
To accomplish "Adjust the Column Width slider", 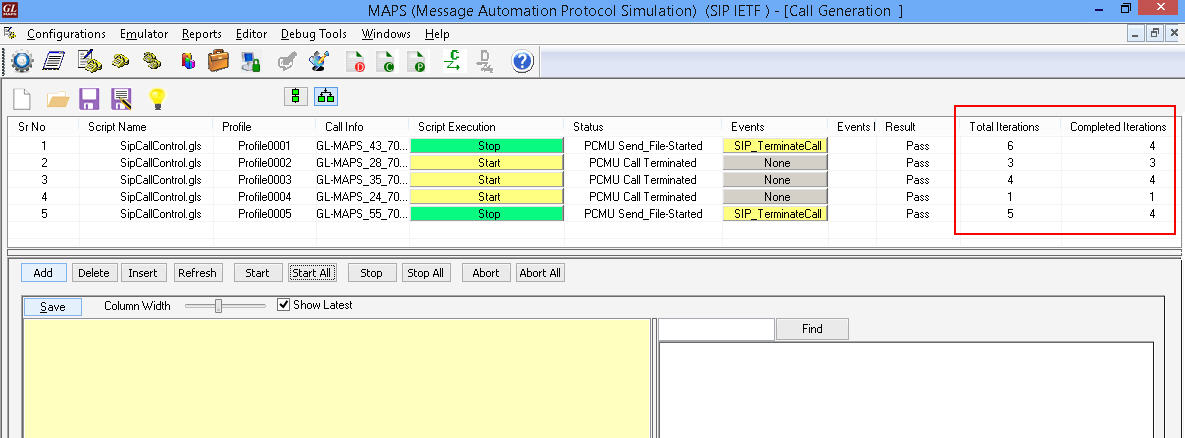I will click(x=218, y=306).
